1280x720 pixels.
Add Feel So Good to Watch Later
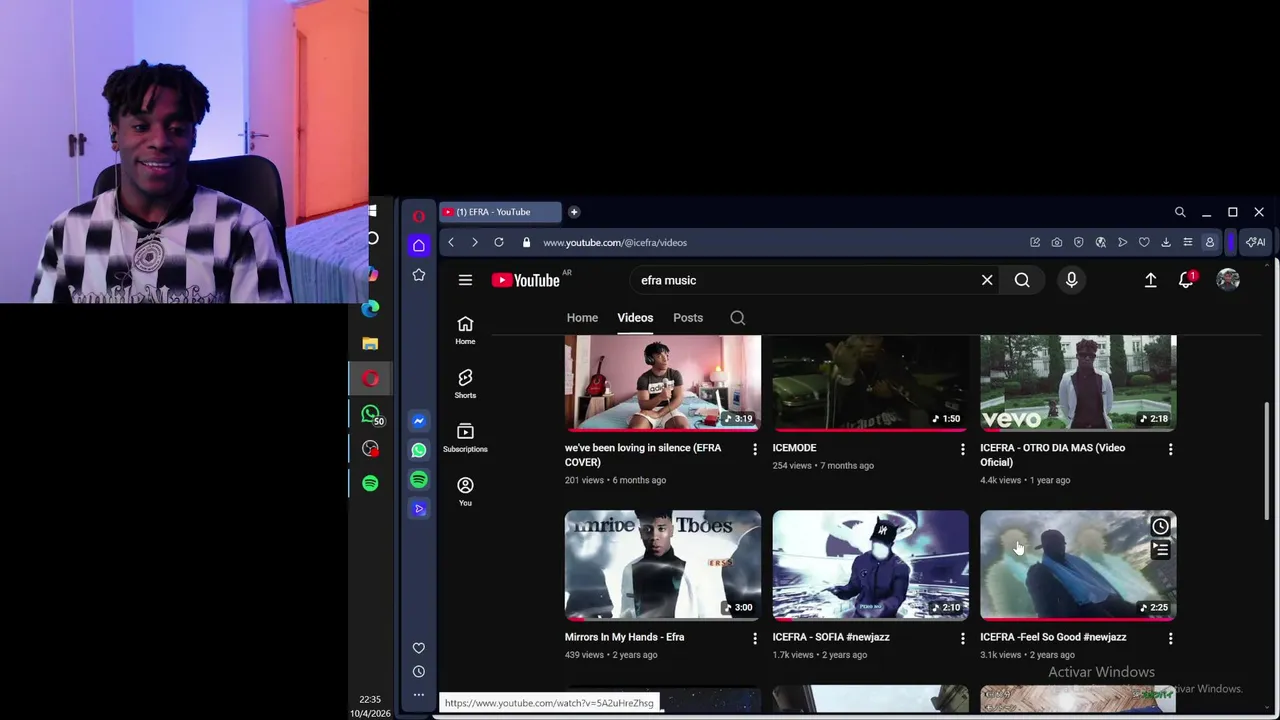1160,526
